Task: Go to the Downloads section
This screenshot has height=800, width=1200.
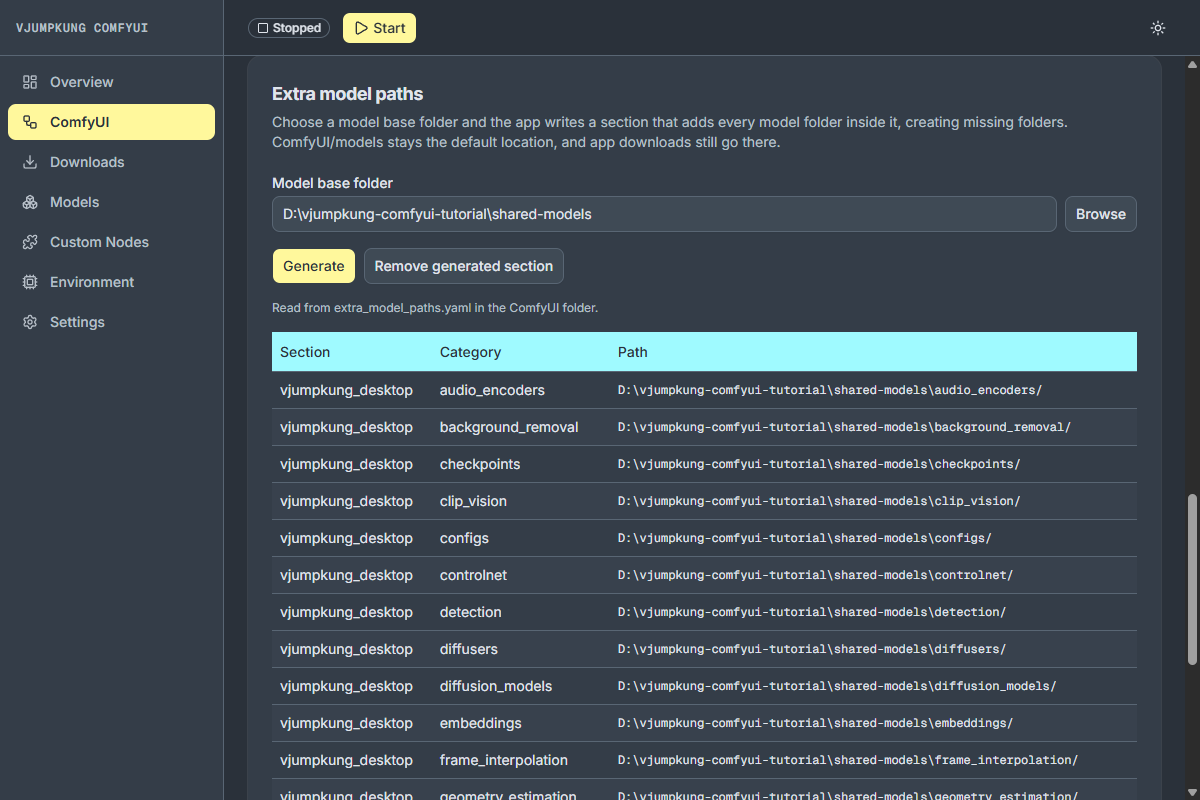Action: 111,162
